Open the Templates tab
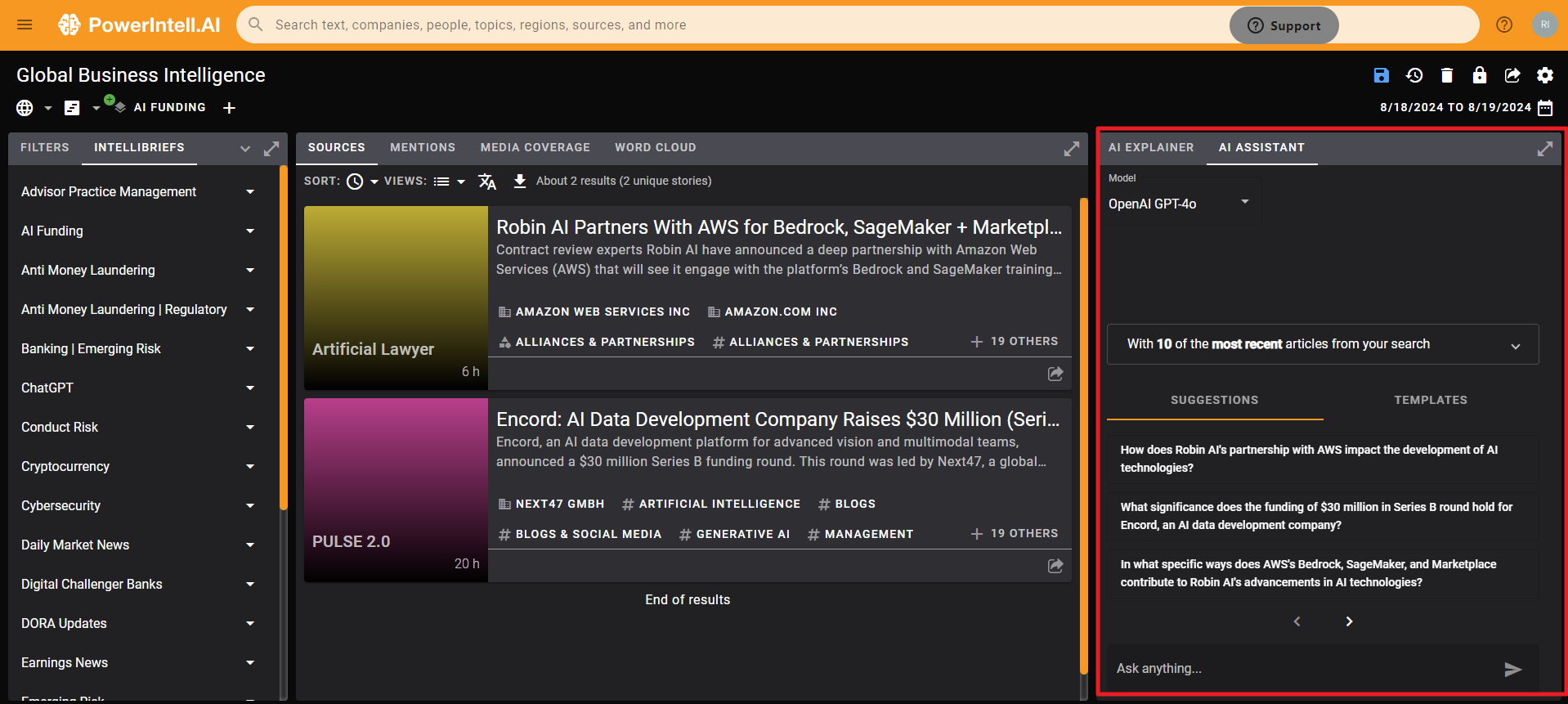Viewport: 1568px width, 704px height. point(1431,401)
